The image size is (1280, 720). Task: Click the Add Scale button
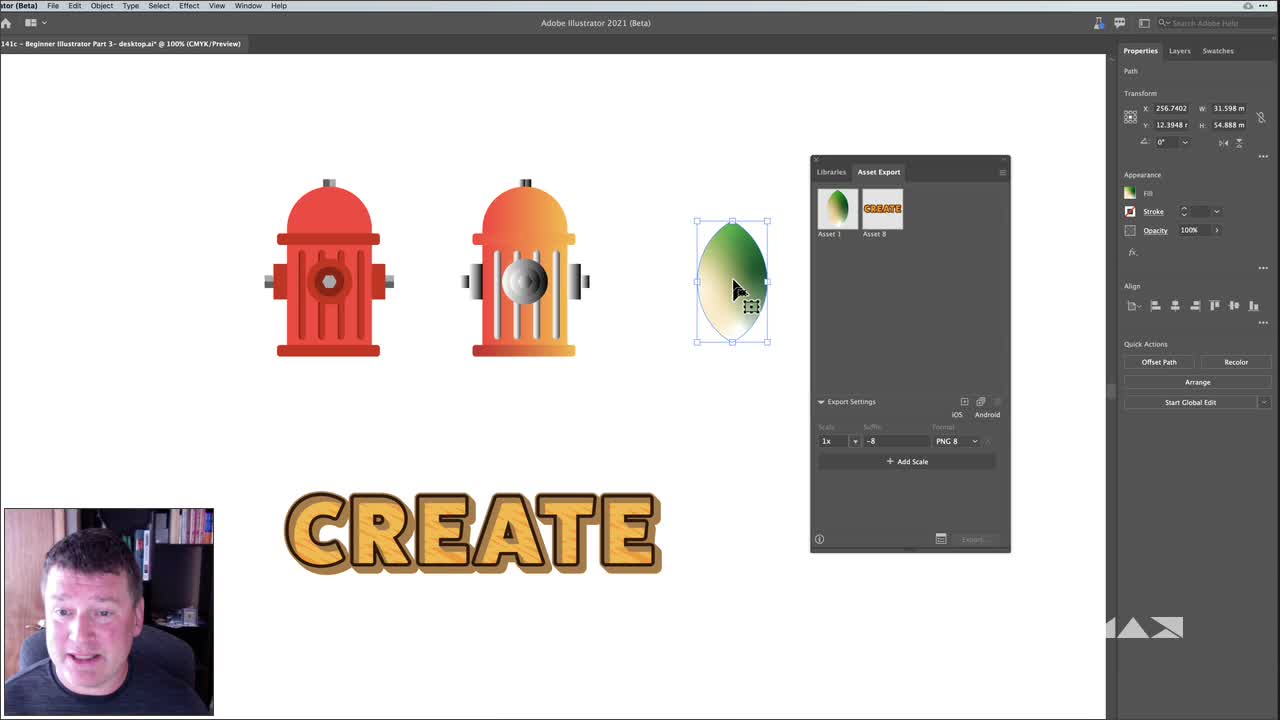(907, 461)
